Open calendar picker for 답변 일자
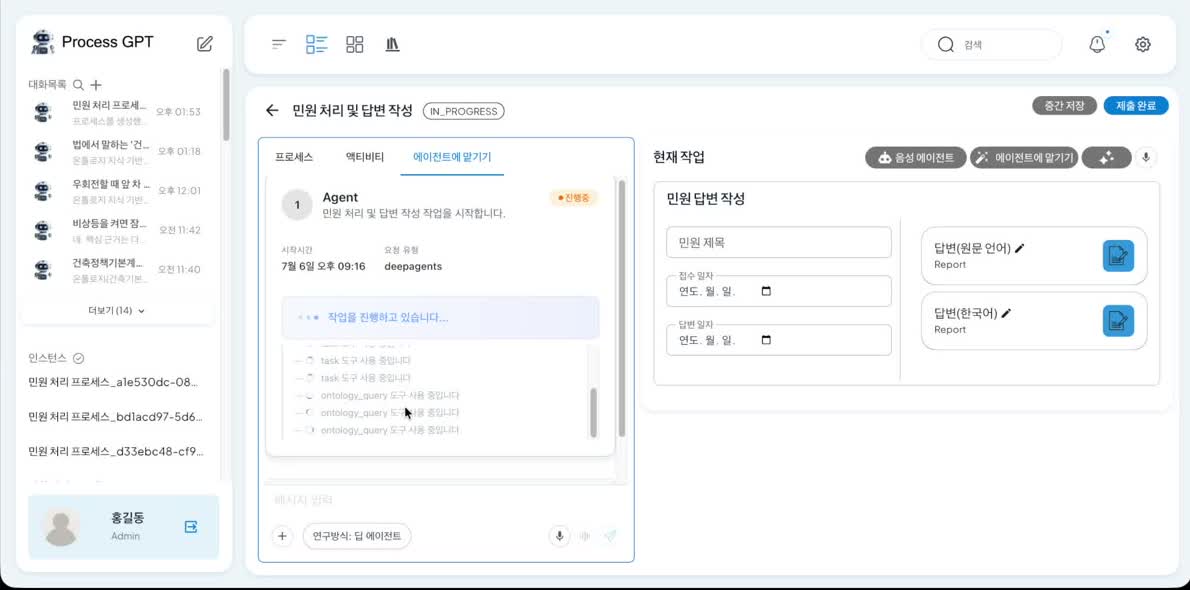Image resolution: width=1190 pixels, height=590 pixels. coord(766,339)
